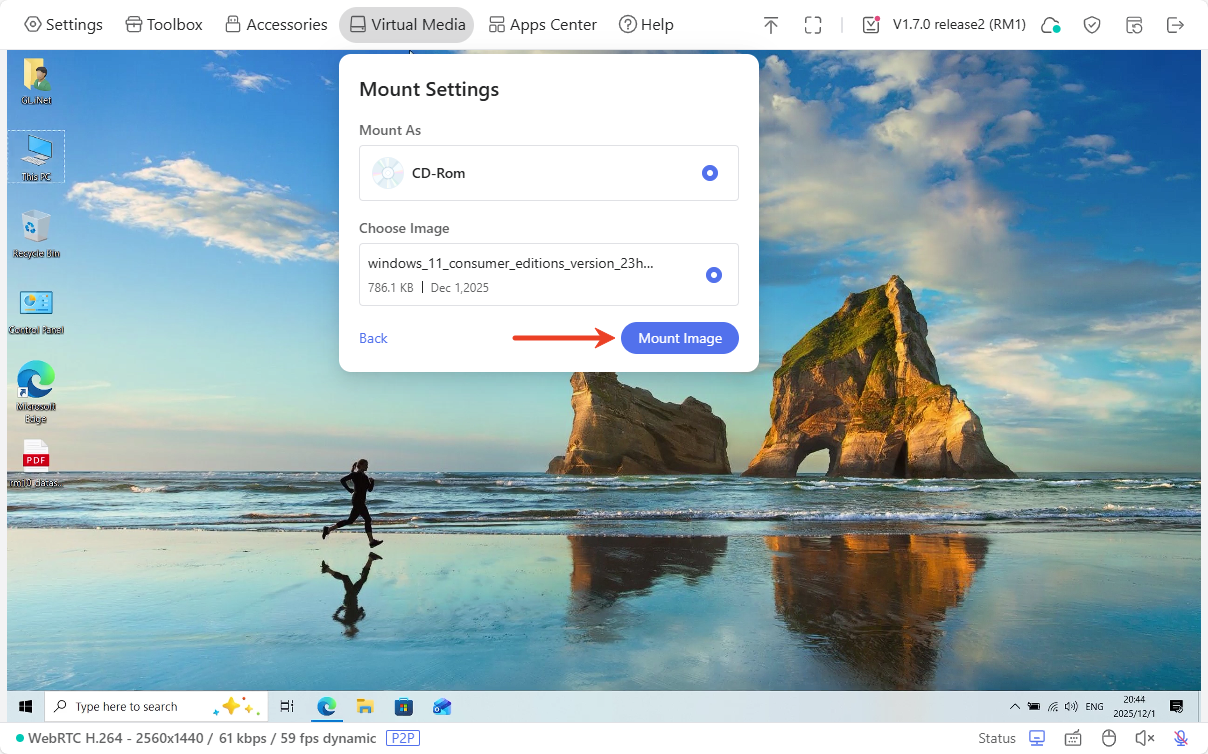Viewport: 1208px width, 754px height.
Task: Select the CD-Rom radio button
Action: pos(710,173)
